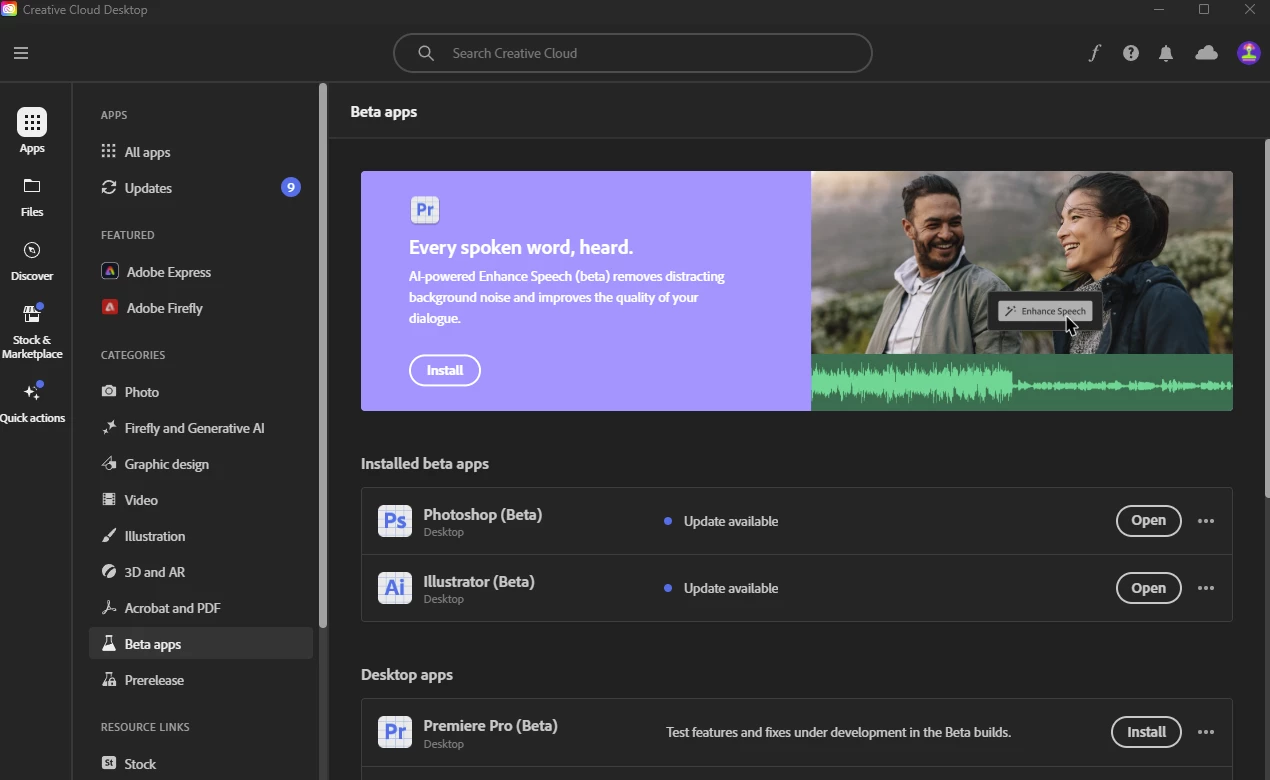Select All apps in sidebar
Viewport: 1270px width, 780px height.
pos(201,152)
